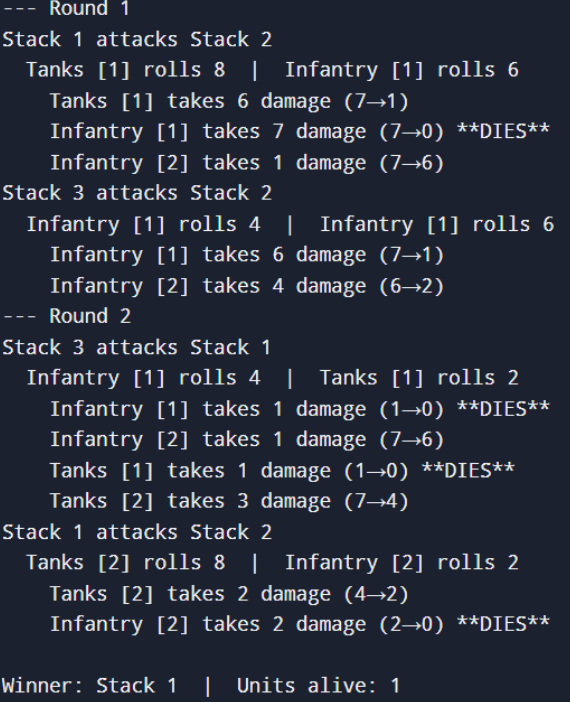Click 'Tanks [2] rolls 8' text
570x702 pixels.
point(126,562)
